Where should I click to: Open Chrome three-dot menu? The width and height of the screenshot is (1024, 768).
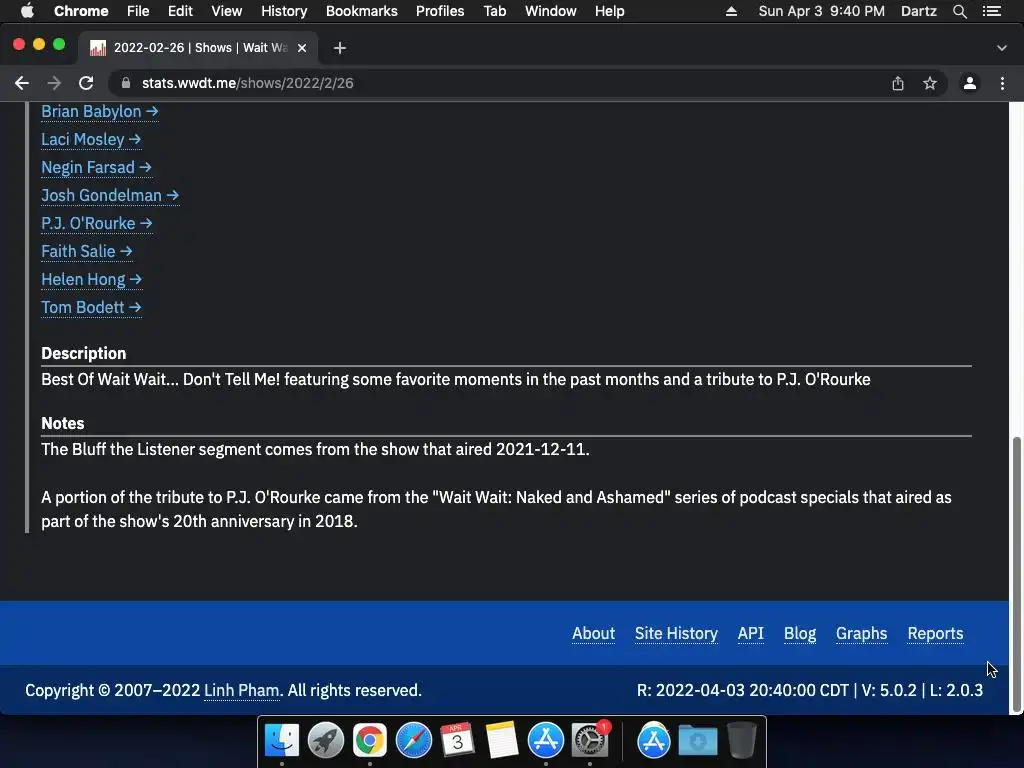[1002, 83]
